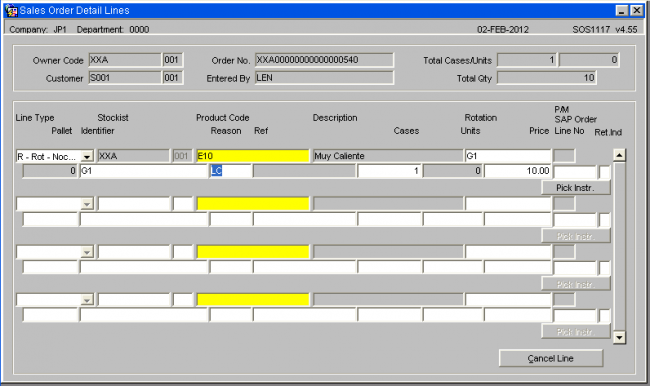Open the fourth row Line Type dropdown
This screenshot has width=650, height=386.
pyautogui.click(x=87, y=300)
